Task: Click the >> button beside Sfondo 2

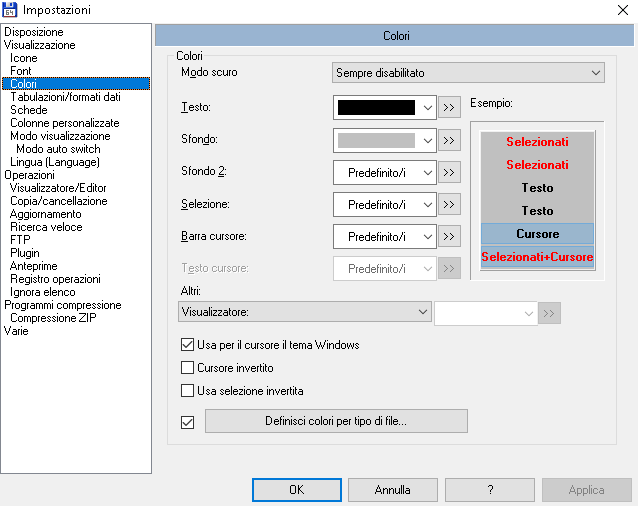Action: (x=449, y=172)
